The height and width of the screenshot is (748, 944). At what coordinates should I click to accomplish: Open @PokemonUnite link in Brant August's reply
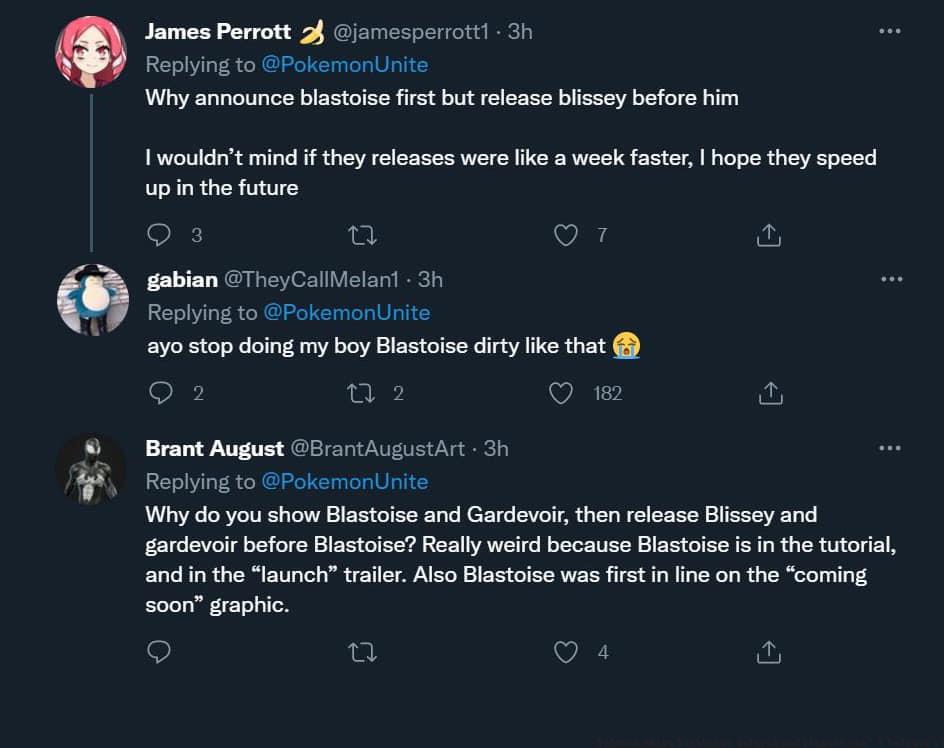point(344,482)
